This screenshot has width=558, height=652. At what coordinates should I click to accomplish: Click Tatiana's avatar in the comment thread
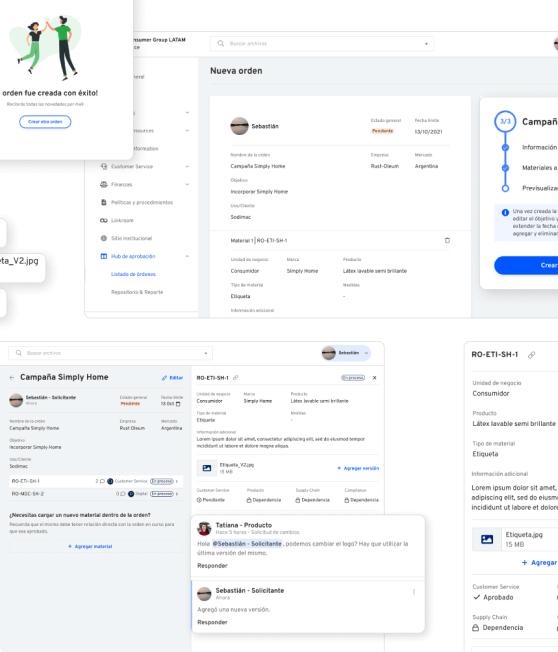(x=204, y=529)
